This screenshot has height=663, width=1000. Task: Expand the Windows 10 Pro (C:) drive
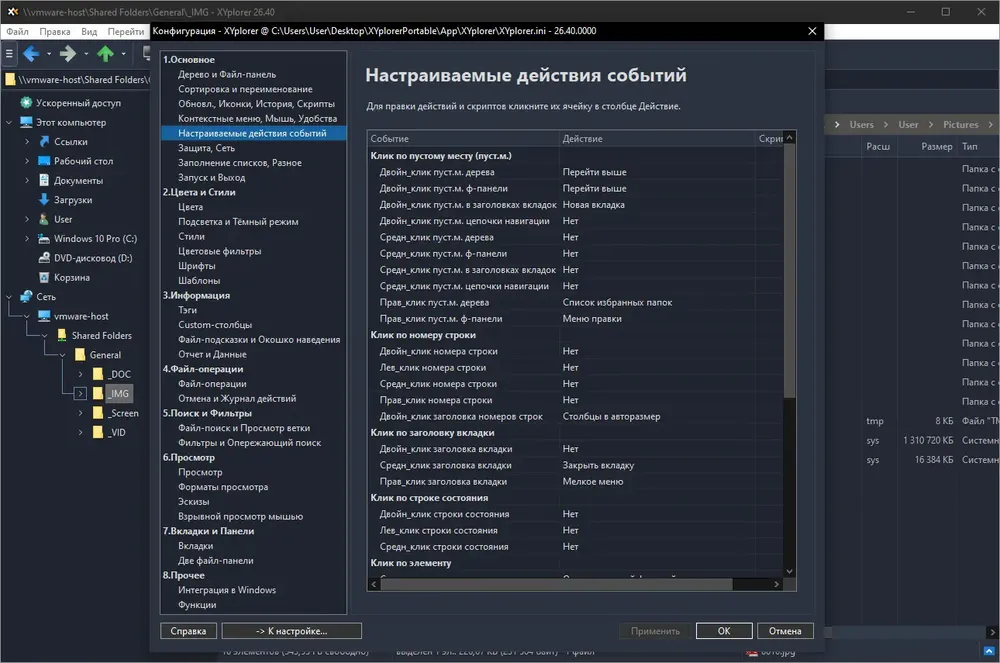pos(27,238)
